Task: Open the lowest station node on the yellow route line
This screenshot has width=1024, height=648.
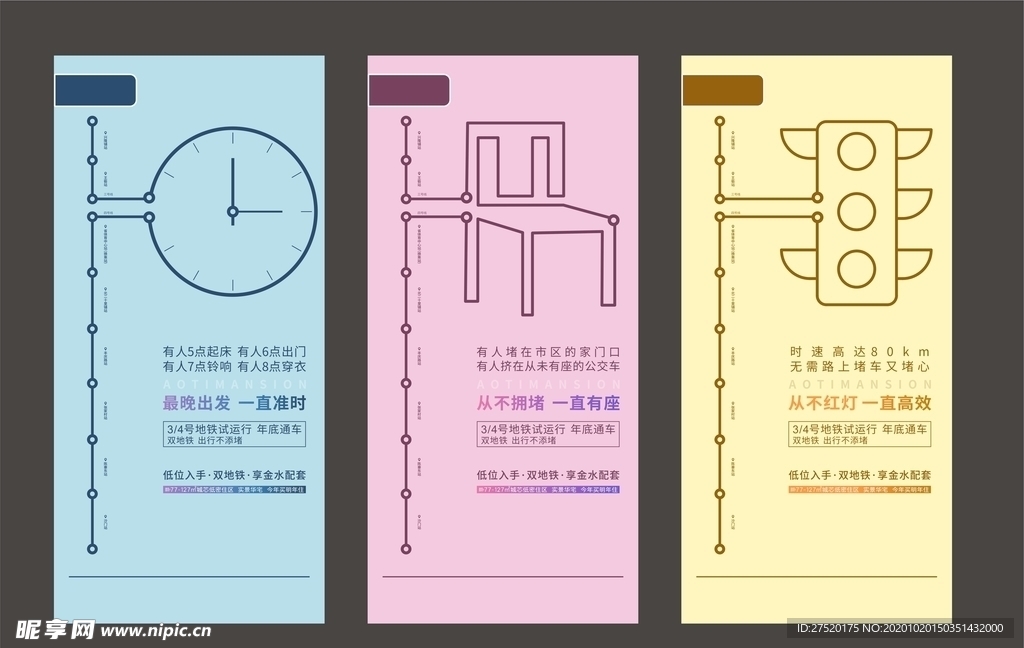Action: click(718, 550)
